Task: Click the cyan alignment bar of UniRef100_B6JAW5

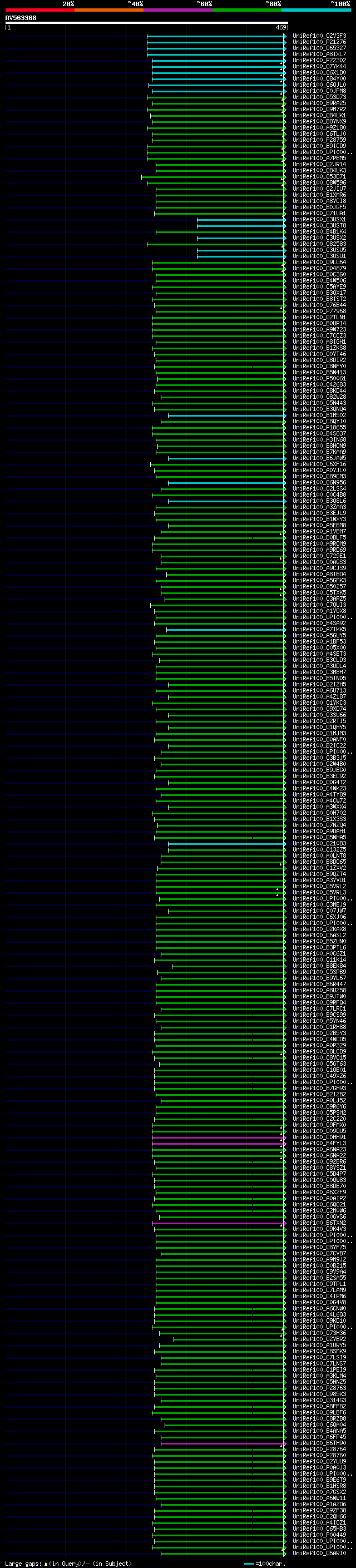Action: [227, 458]
